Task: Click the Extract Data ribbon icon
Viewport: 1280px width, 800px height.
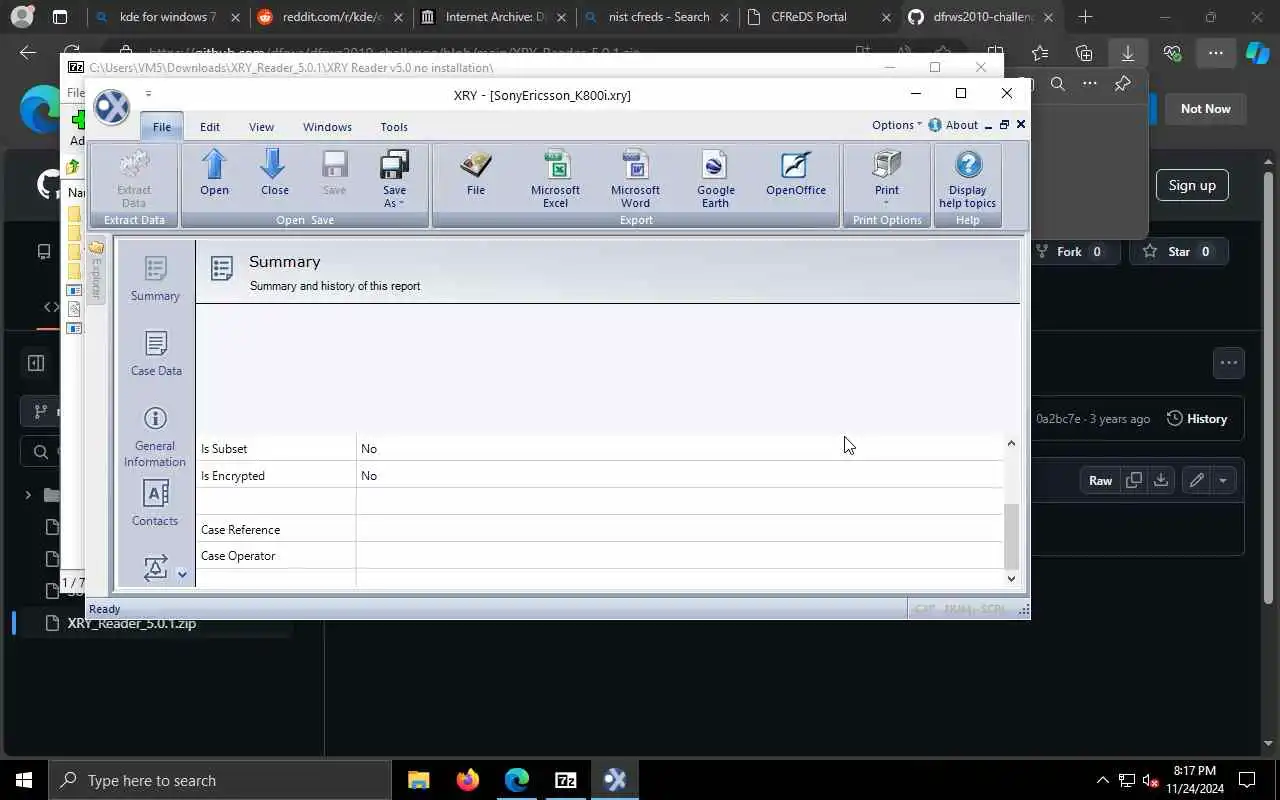Action: pos(134,178)
